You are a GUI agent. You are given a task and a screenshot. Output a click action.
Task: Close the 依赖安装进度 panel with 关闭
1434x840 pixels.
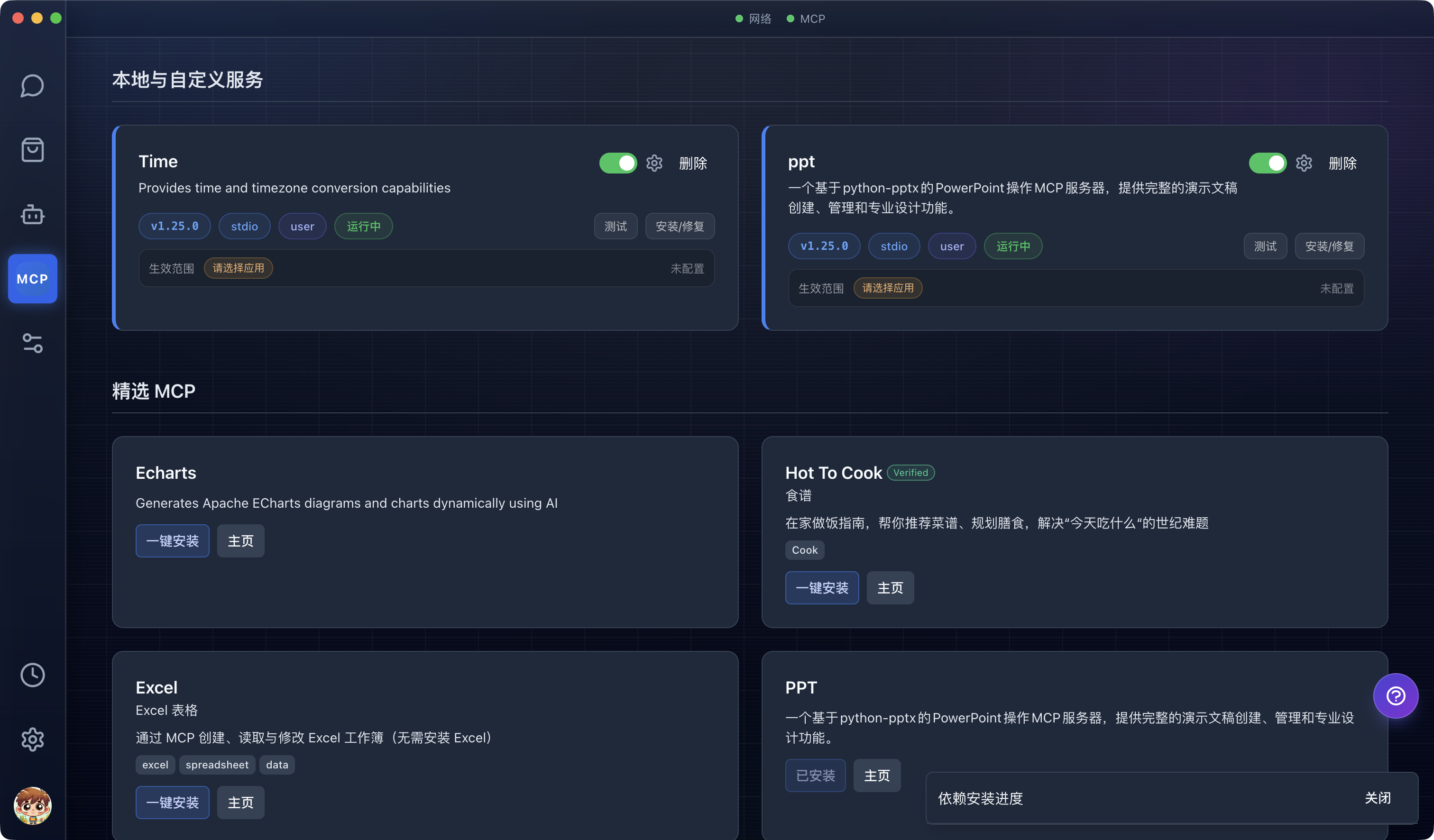click(x=1378, y=798)
